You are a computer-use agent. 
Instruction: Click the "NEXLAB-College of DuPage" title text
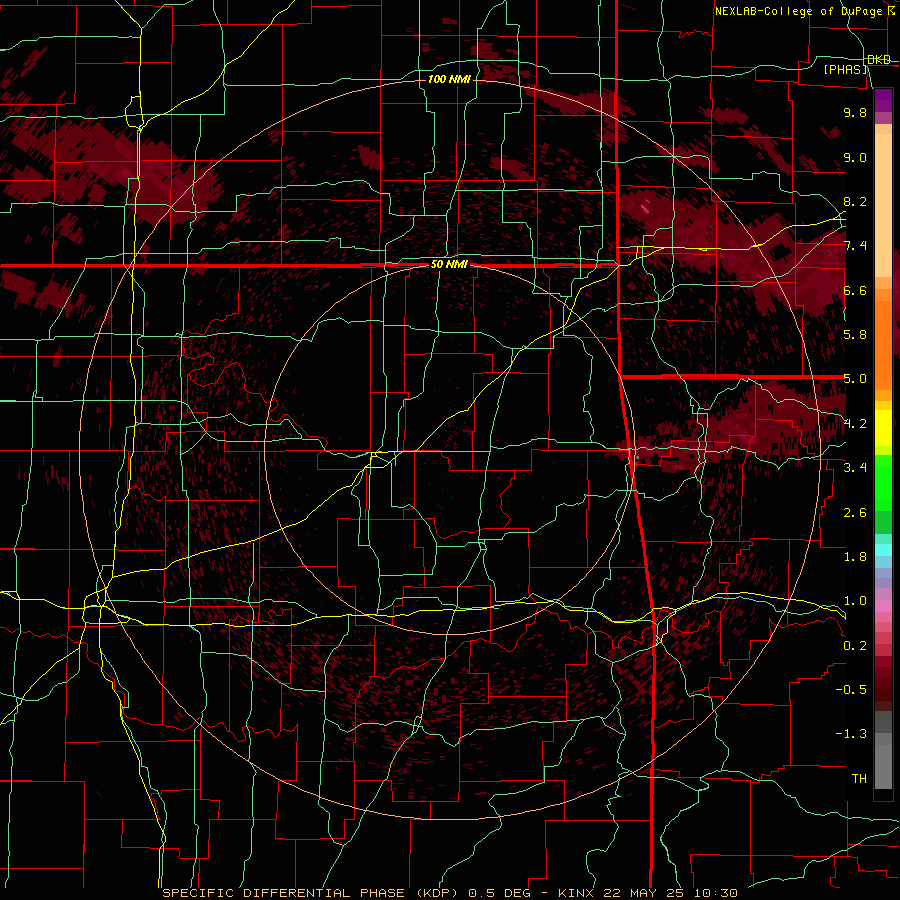pyautogui.click(x=799, y=11)
